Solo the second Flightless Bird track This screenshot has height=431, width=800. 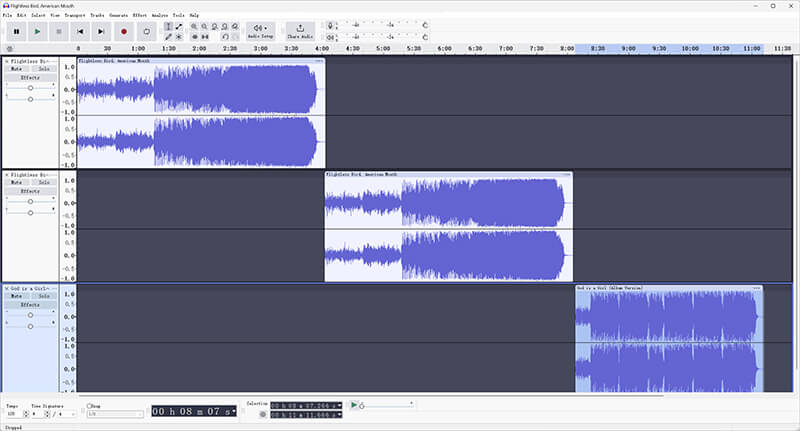click(44, 183)
